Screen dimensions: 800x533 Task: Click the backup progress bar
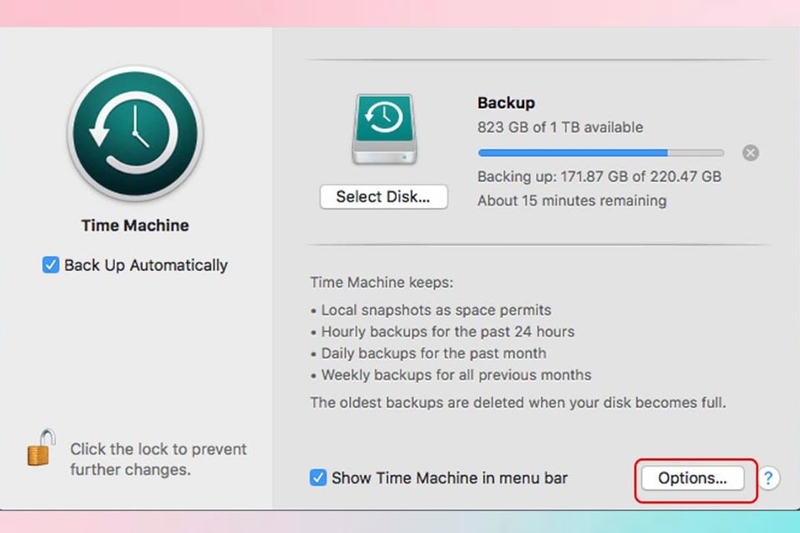tap(601, 153)
